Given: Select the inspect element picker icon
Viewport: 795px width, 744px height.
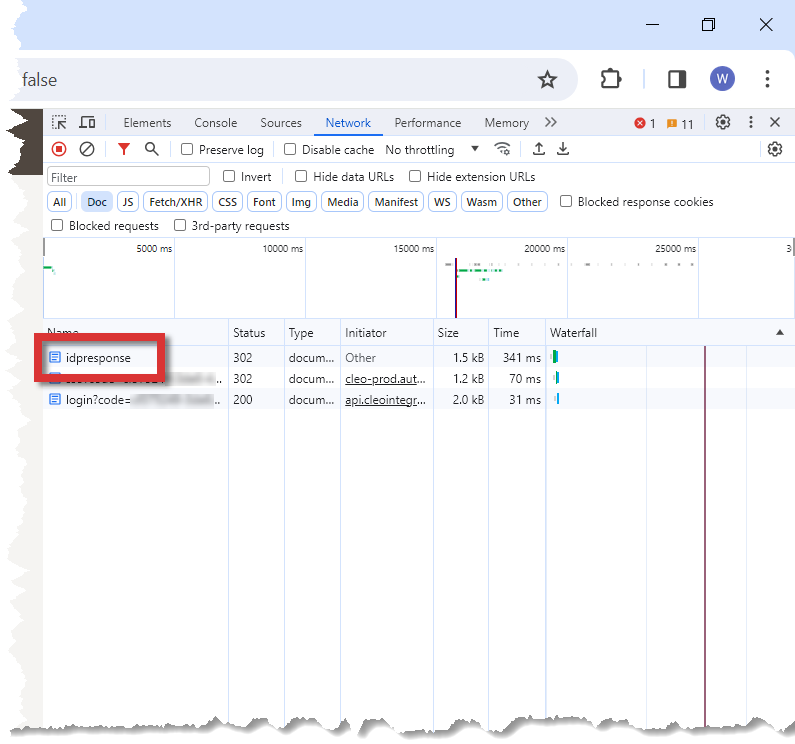Looking at the screenshot, I should 59,123.
